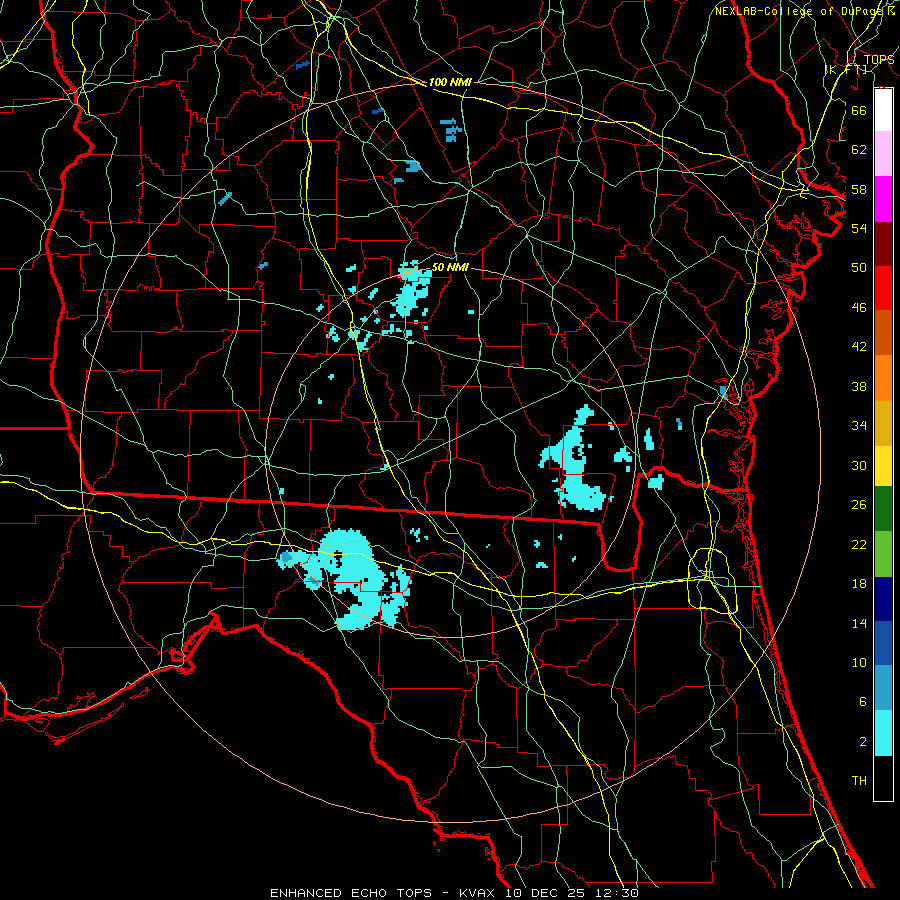900x900 pixels.
Task: Click the "14" legend value
Action: click(859, 623)
